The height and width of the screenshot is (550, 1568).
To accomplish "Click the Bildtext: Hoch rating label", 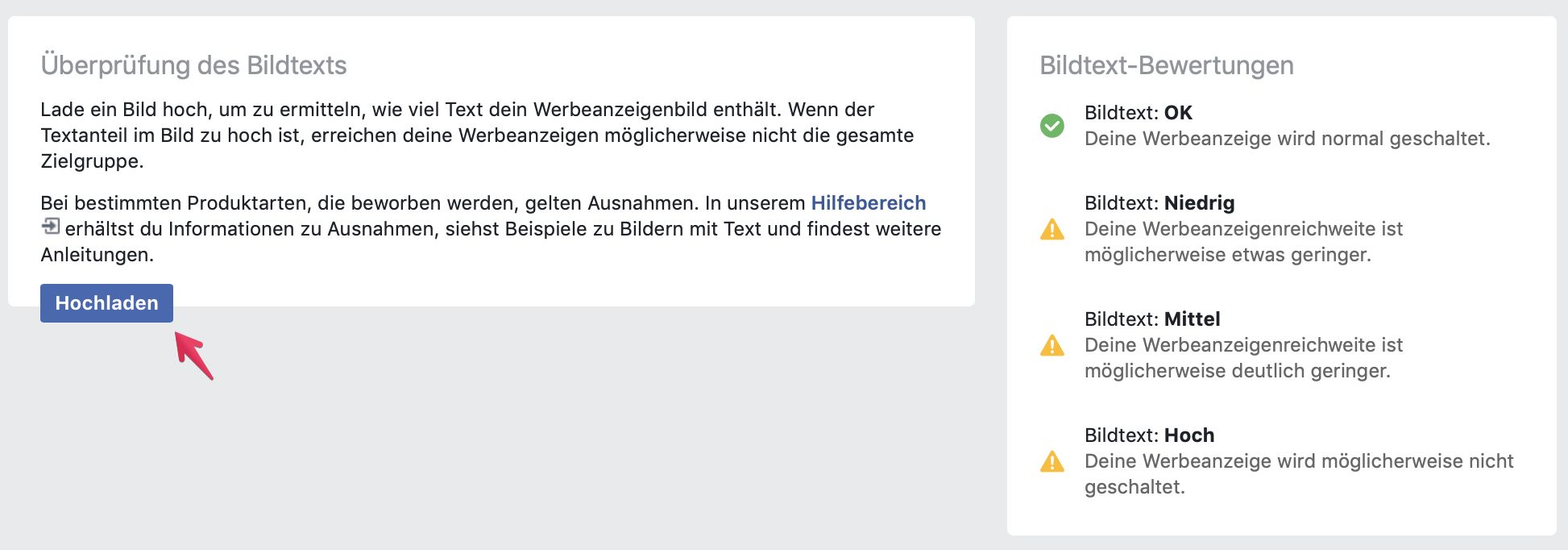I will pos(1150,435).
